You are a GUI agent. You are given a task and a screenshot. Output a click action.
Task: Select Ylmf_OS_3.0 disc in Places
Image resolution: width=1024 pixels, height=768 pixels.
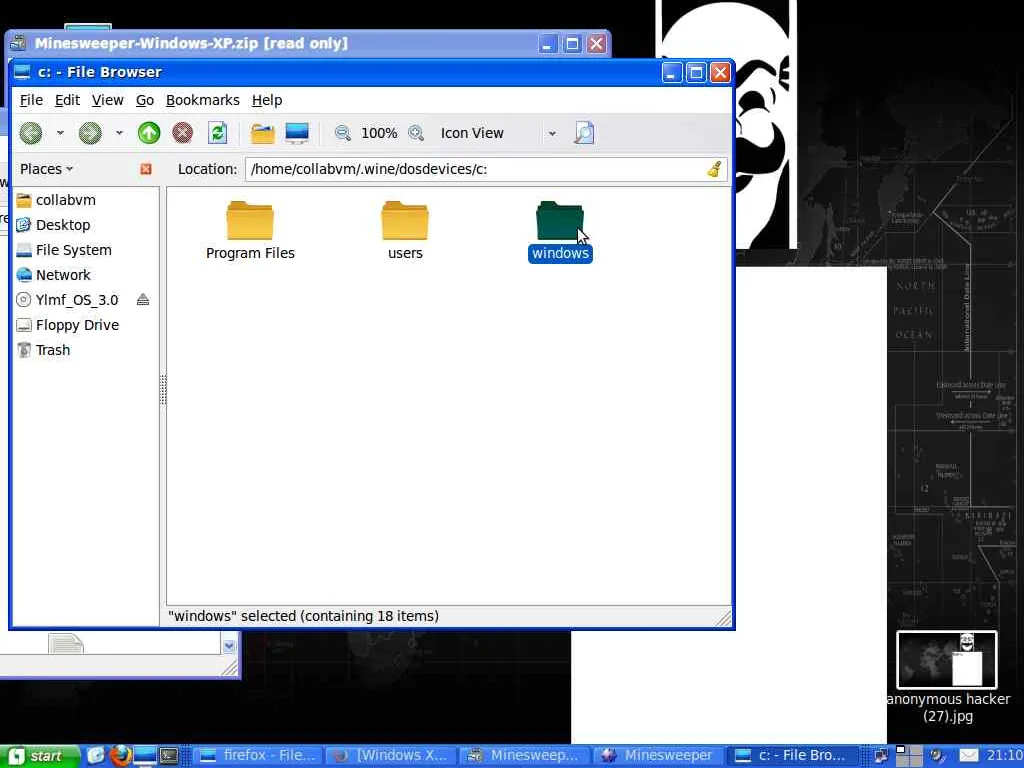[74, 300]
